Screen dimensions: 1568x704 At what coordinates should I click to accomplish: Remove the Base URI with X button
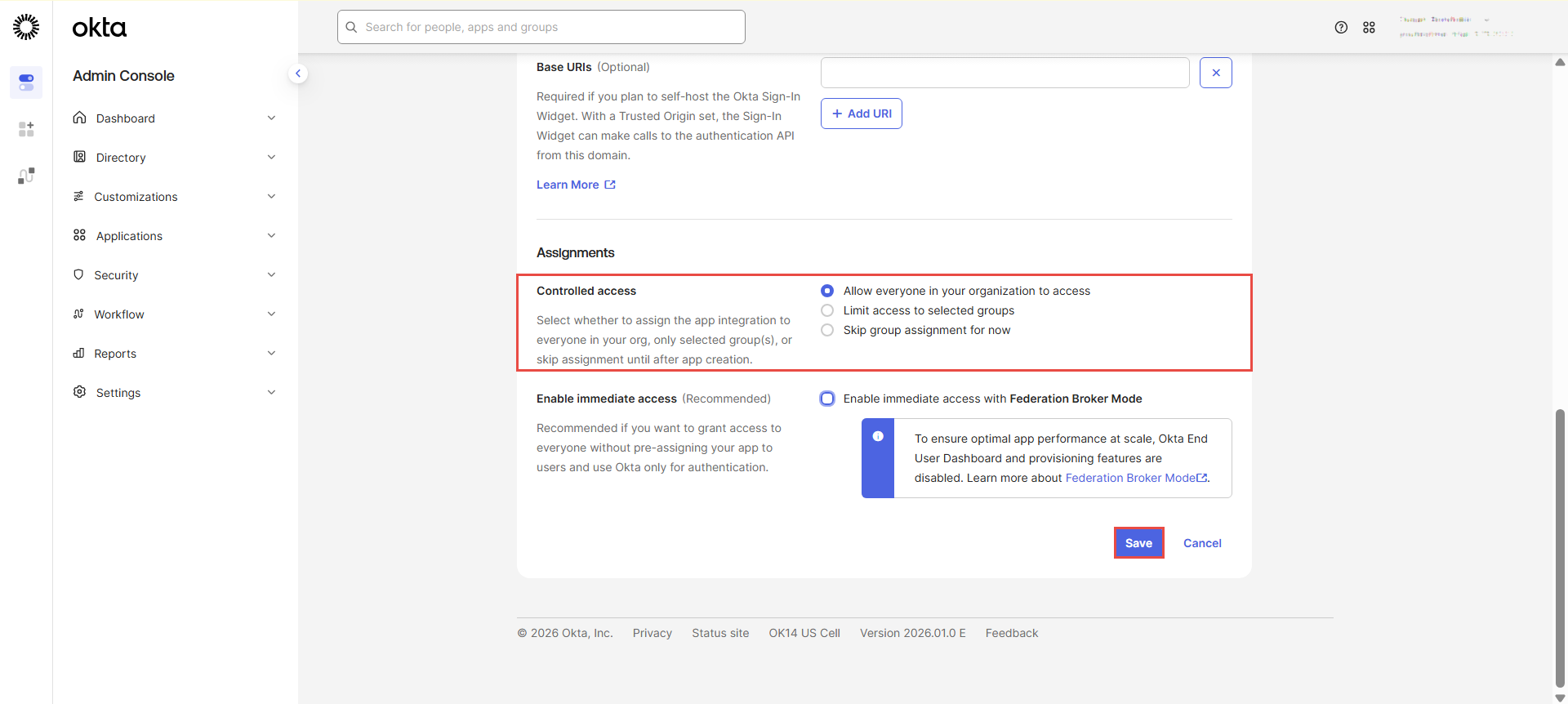pos(1215,73)
